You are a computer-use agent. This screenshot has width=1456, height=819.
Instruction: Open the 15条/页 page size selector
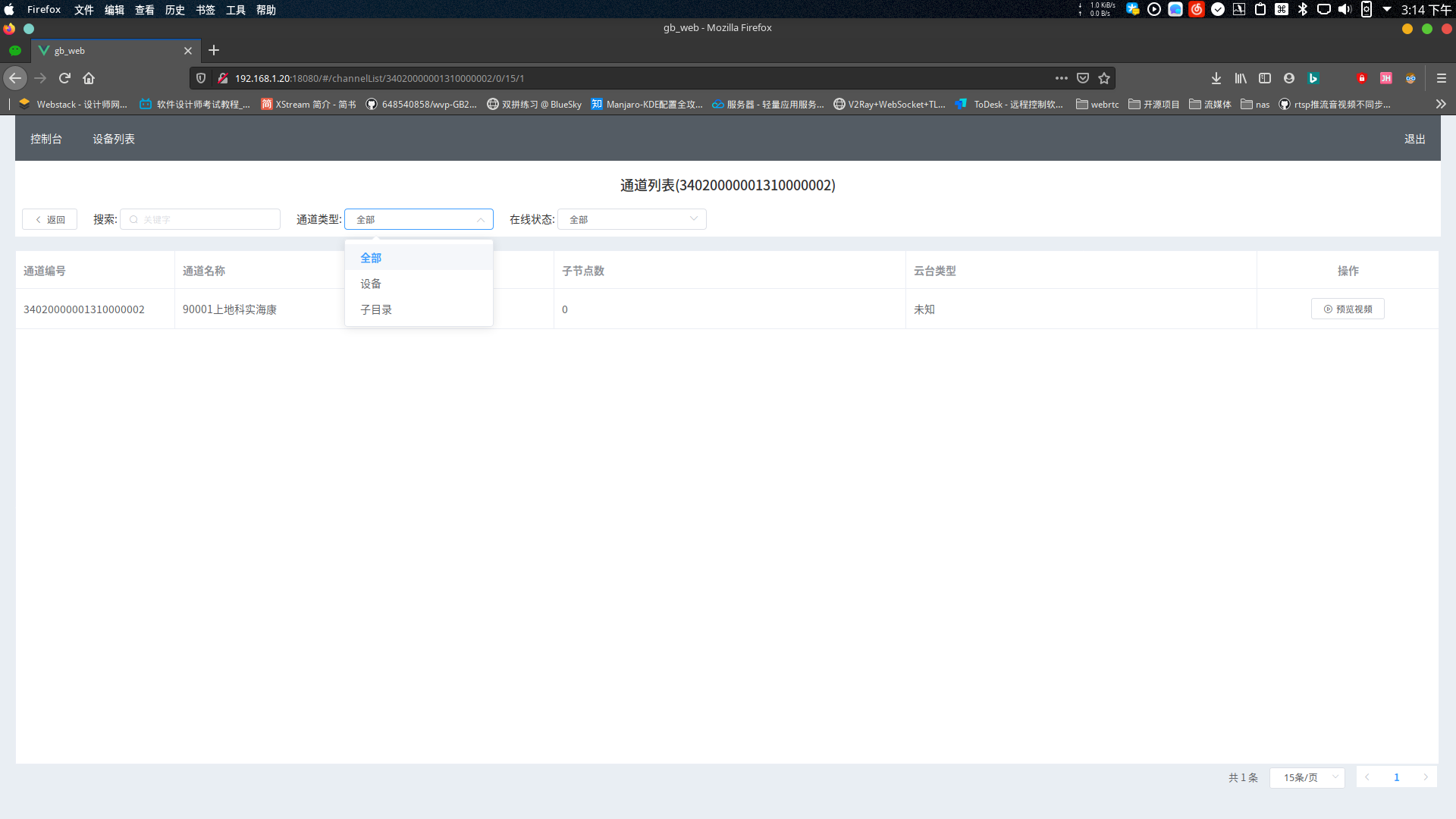tap(1307, 777)
